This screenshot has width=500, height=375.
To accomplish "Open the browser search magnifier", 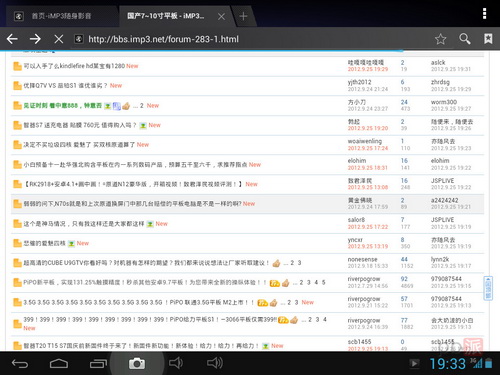I will pyautogui.click(x=464, y=39).
